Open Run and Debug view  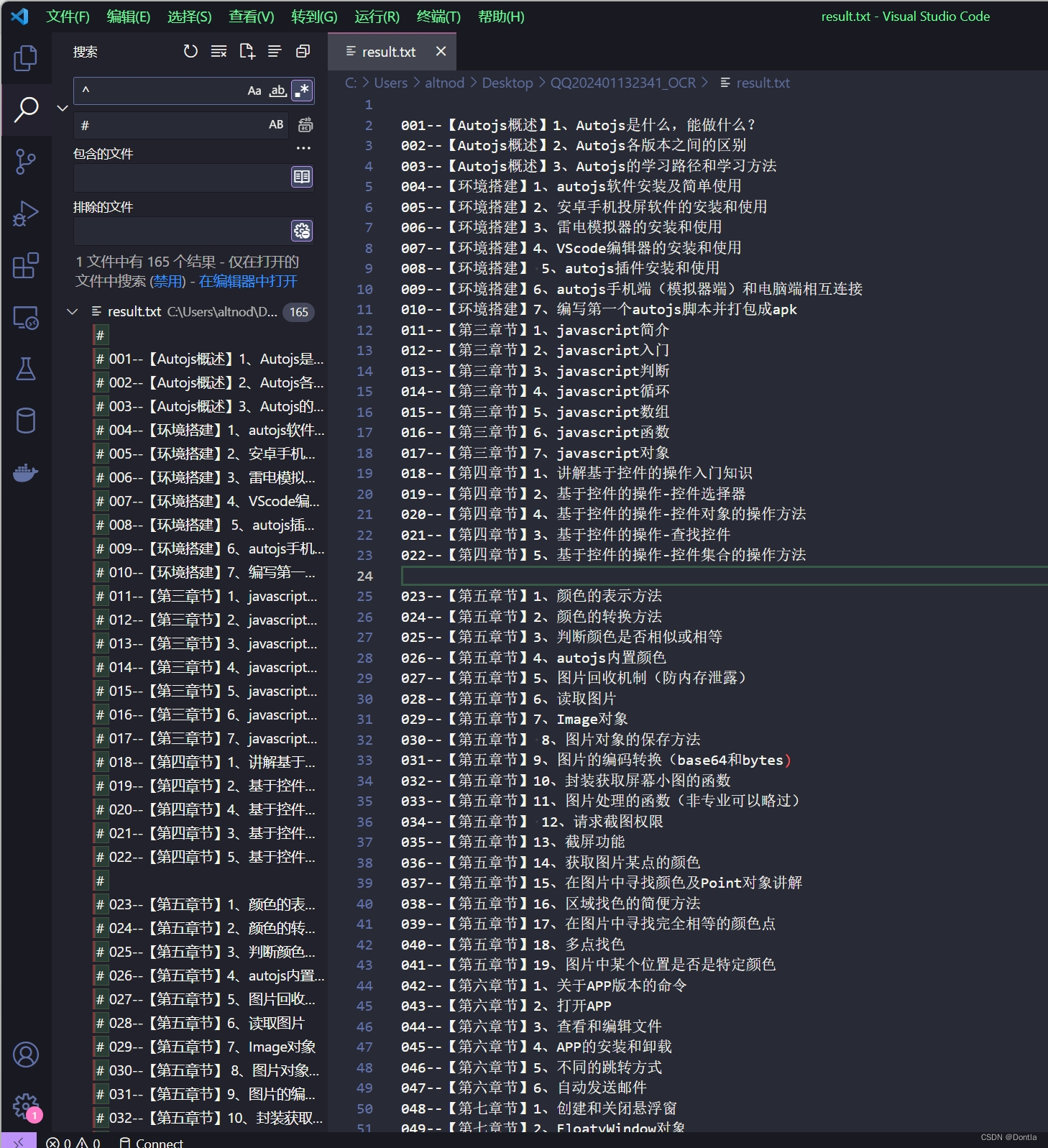[x=26, y=213]
